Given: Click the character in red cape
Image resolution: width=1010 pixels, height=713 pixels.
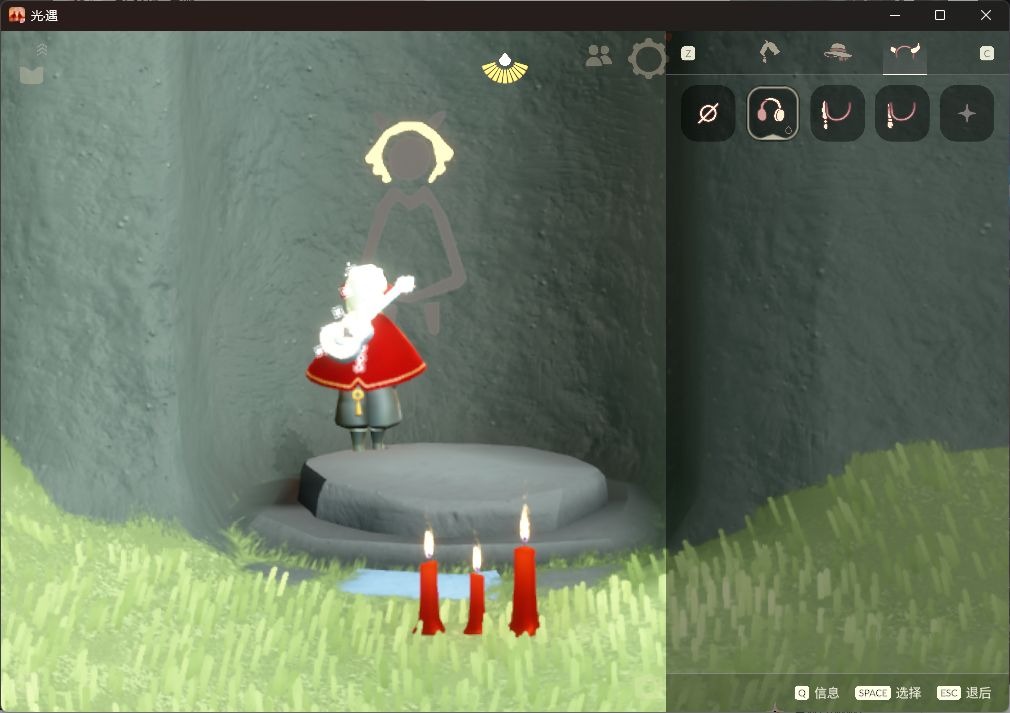Looking at the screenshot, I should click(365, 356).
